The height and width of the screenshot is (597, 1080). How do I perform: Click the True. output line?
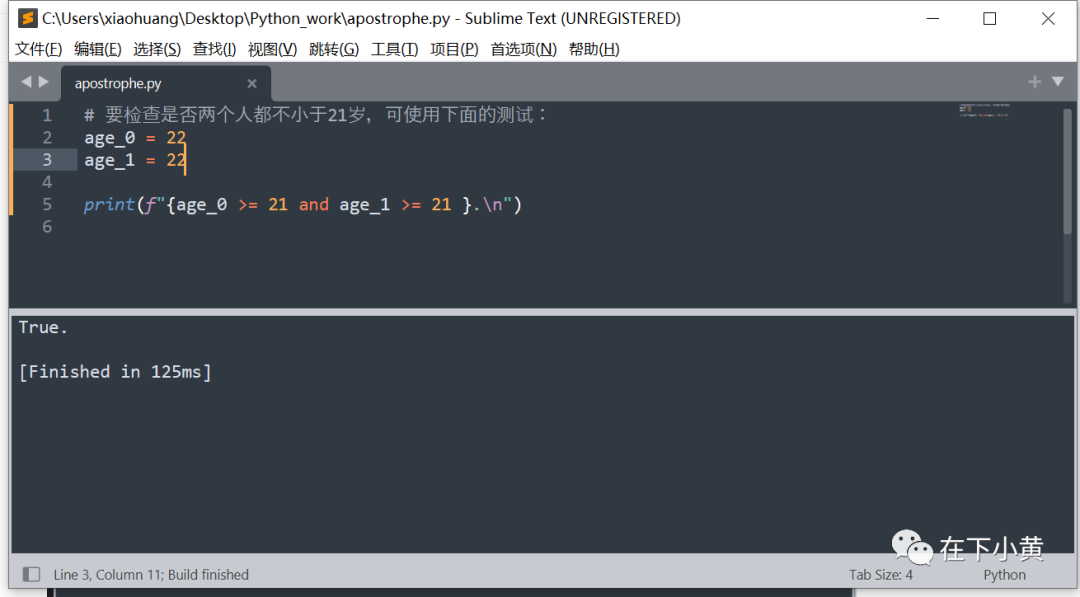click(43, 328)
